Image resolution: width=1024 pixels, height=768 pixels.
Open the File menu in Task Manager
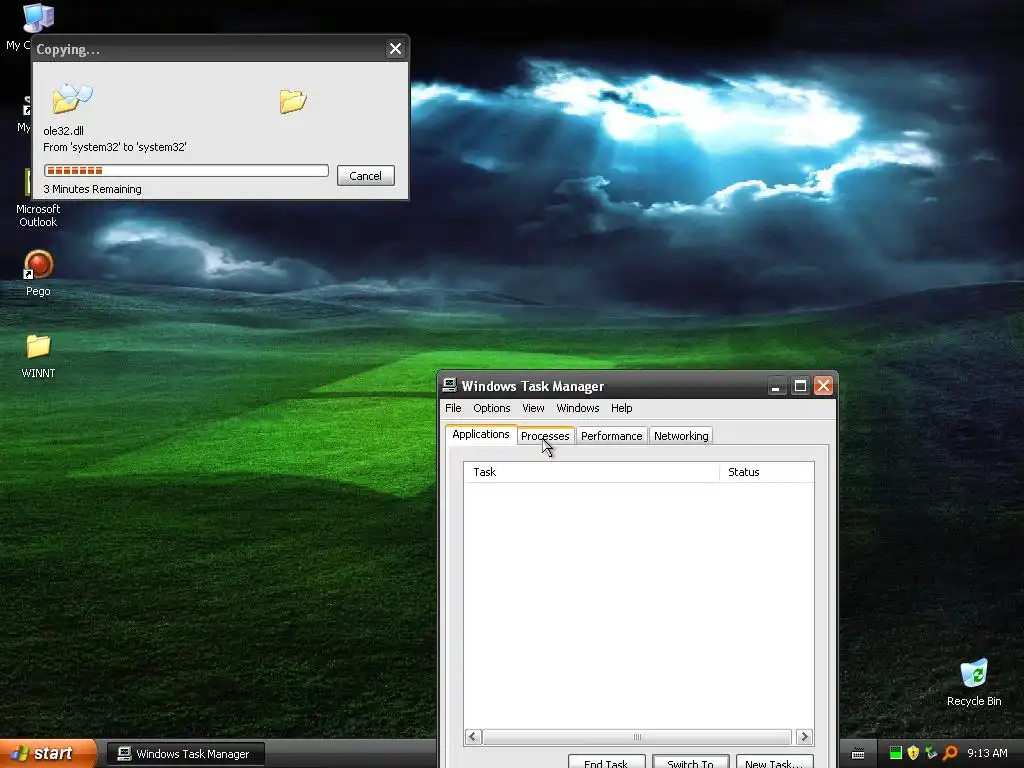pyautogui.click(x=453, y=408)
